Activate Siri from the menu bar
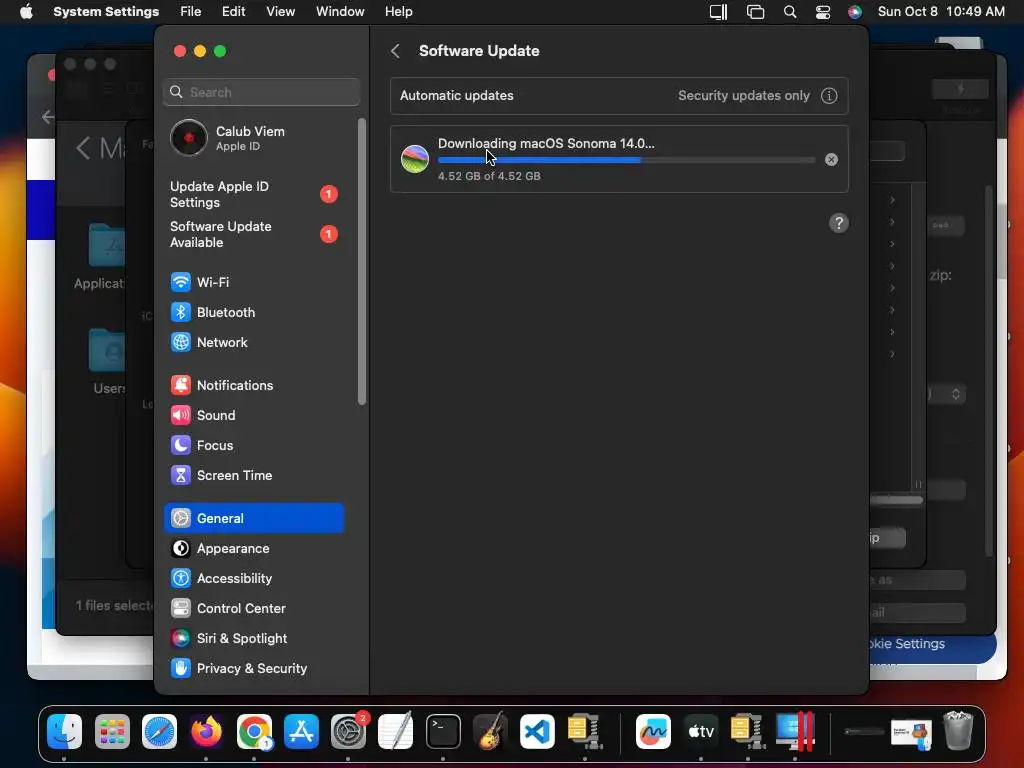This screenshot has width=1024, height=768. [855, 12]
